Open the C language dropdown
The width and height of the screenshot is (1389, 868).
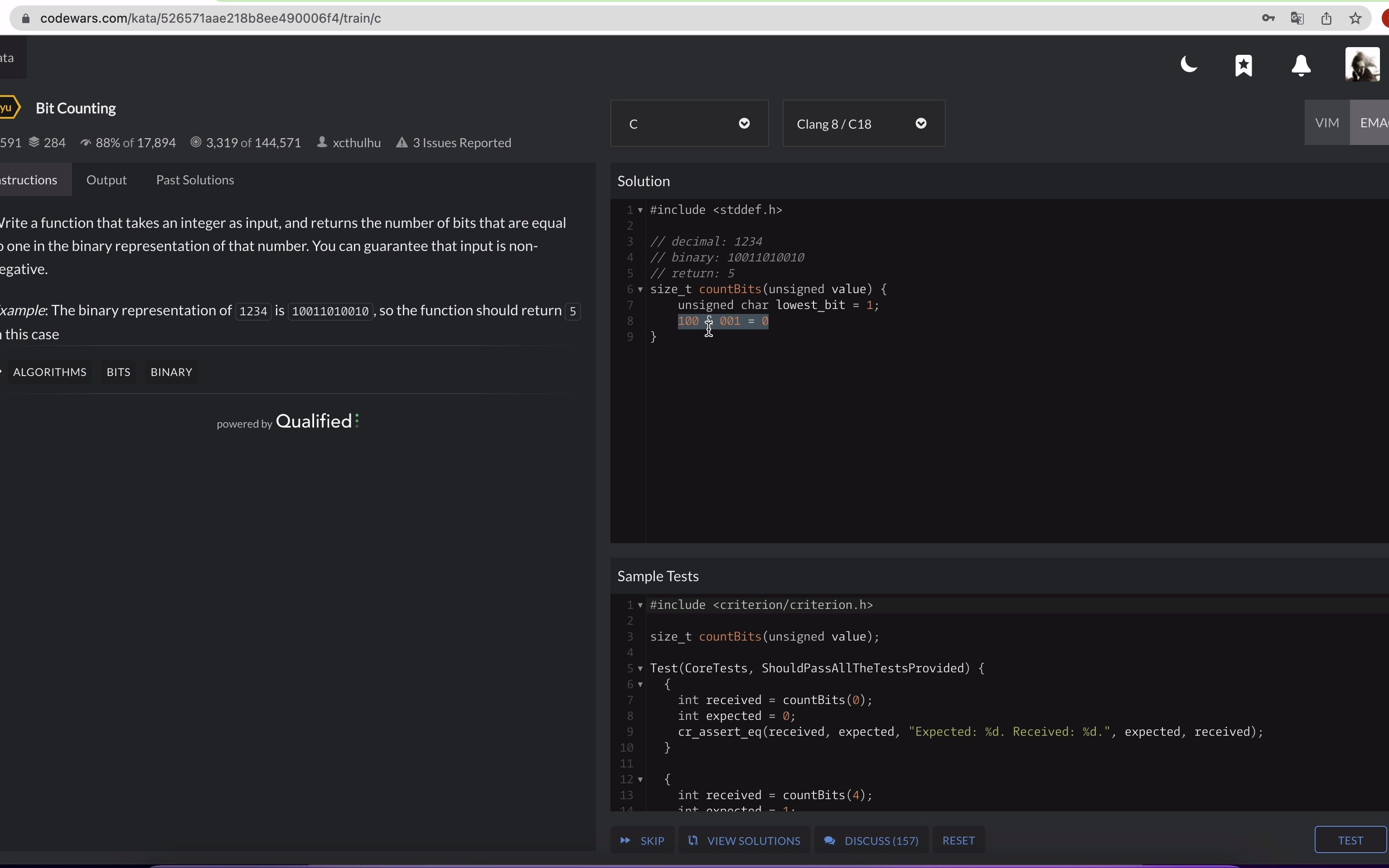coord(689,124)
